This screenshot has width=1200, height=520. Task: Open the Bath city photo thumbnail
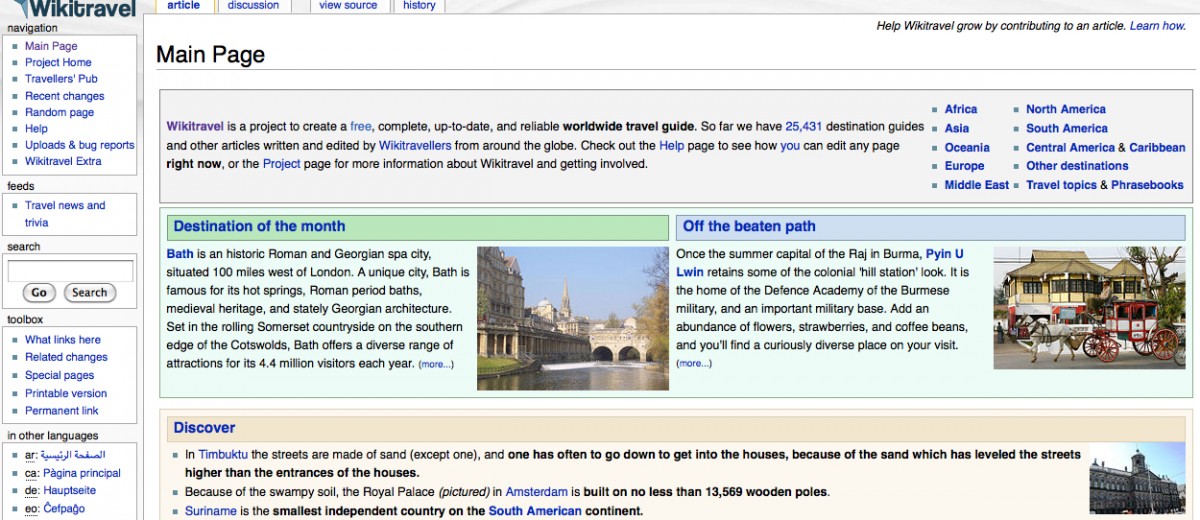click(x=570, y=318)
